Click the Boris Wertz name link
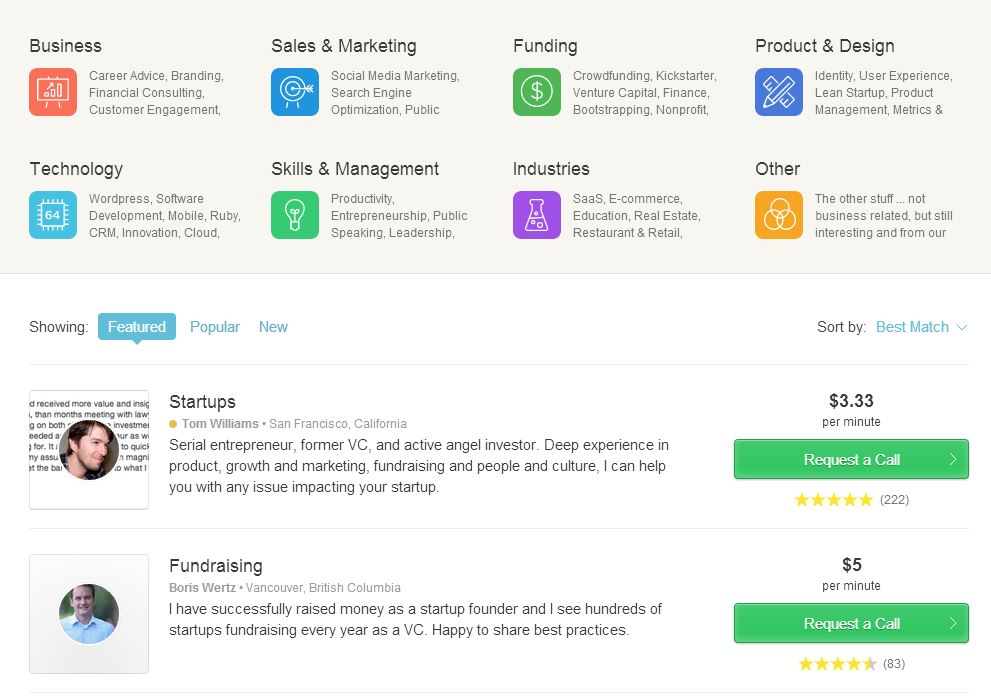The image size is (991, 697). [x=203, y=588]
